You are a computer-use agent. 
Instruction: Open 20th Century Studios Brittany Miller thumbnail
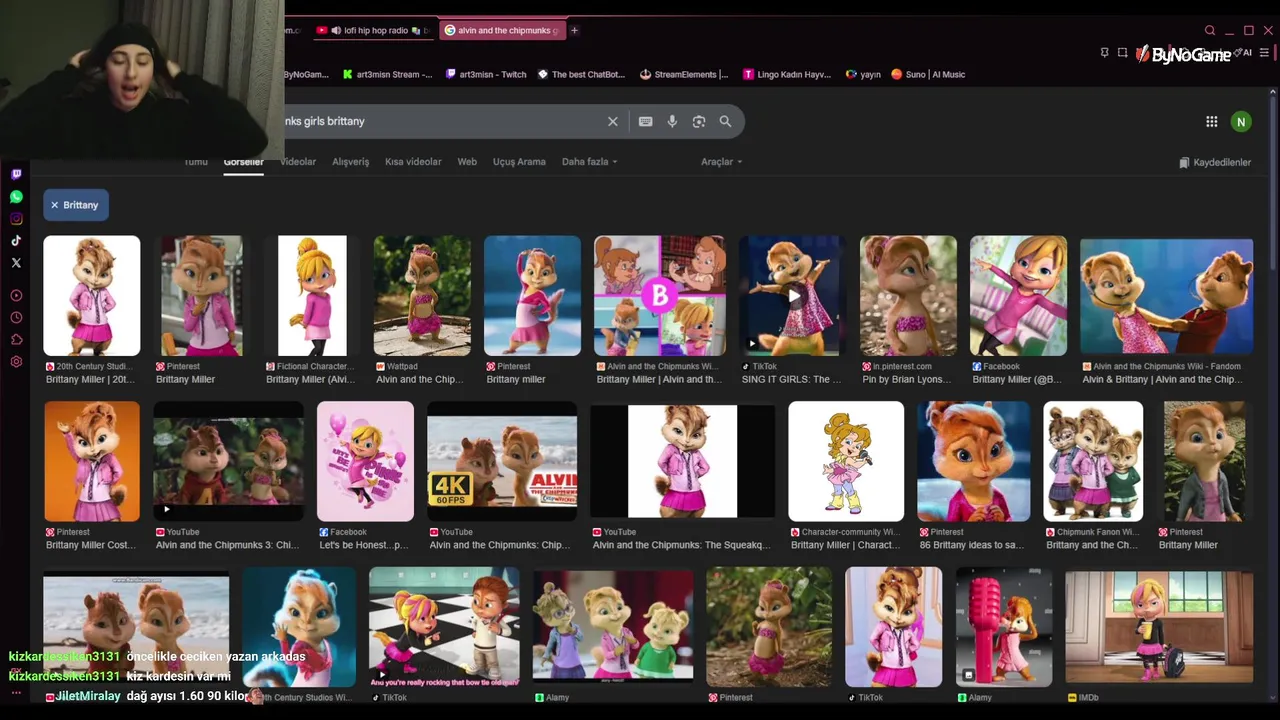click(92, 296)
